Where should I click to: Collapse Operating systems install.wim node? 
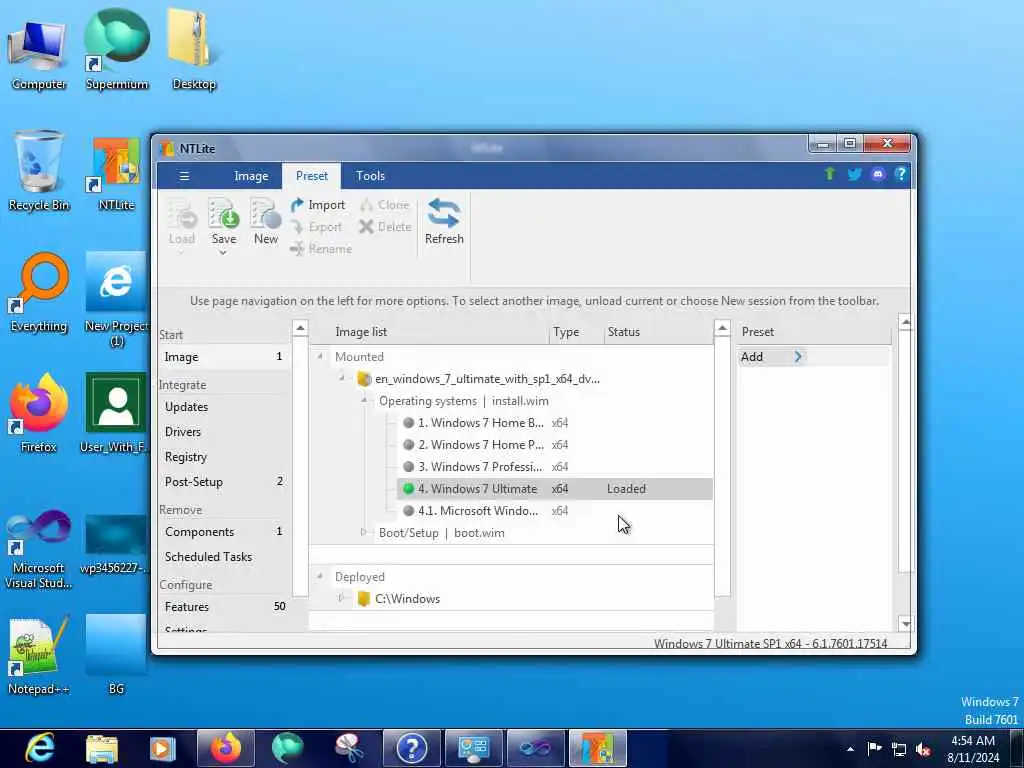click(364, 400)
